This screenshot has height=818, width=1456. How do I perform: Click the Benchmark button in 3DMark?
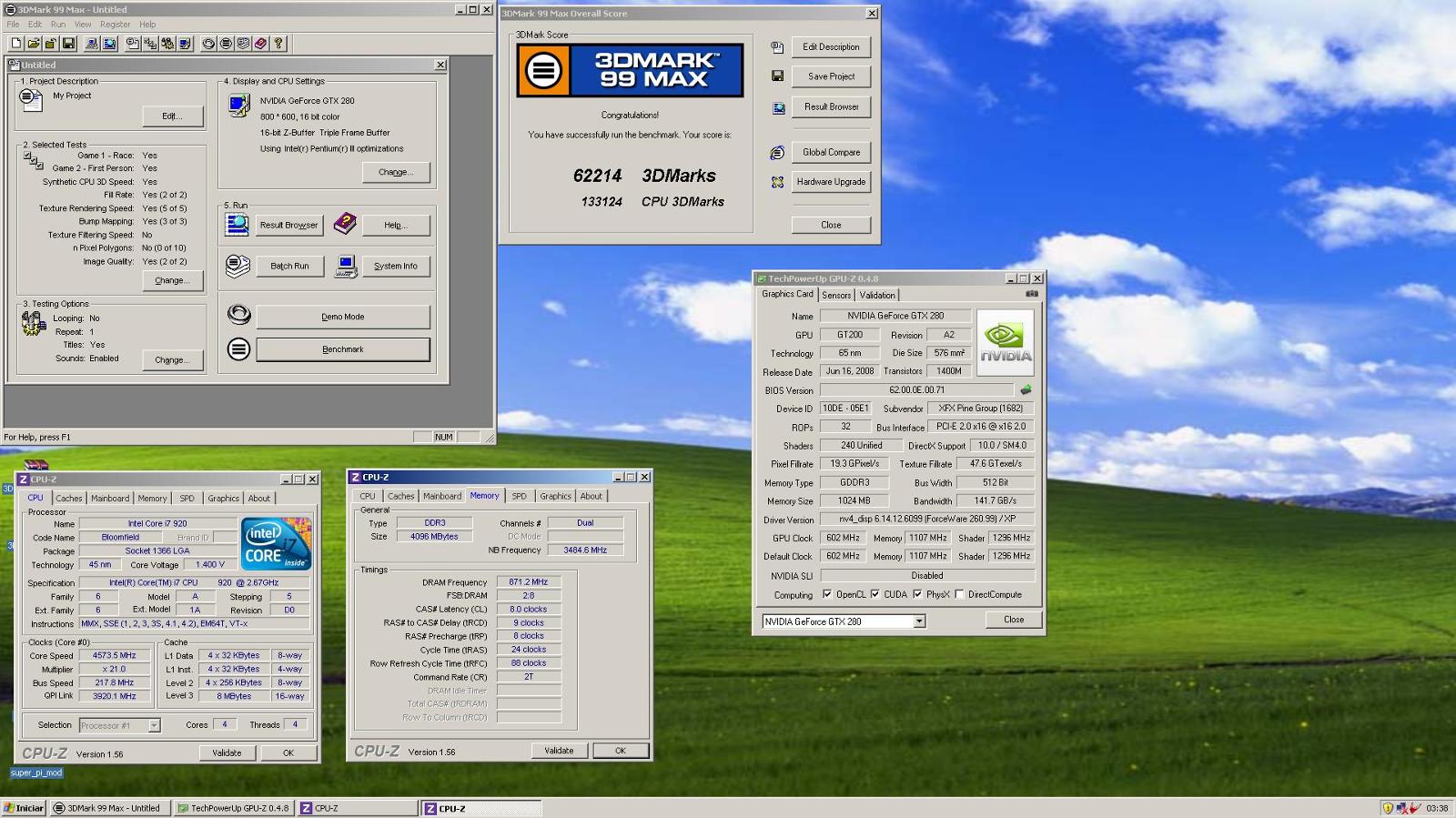coord(343,349)
